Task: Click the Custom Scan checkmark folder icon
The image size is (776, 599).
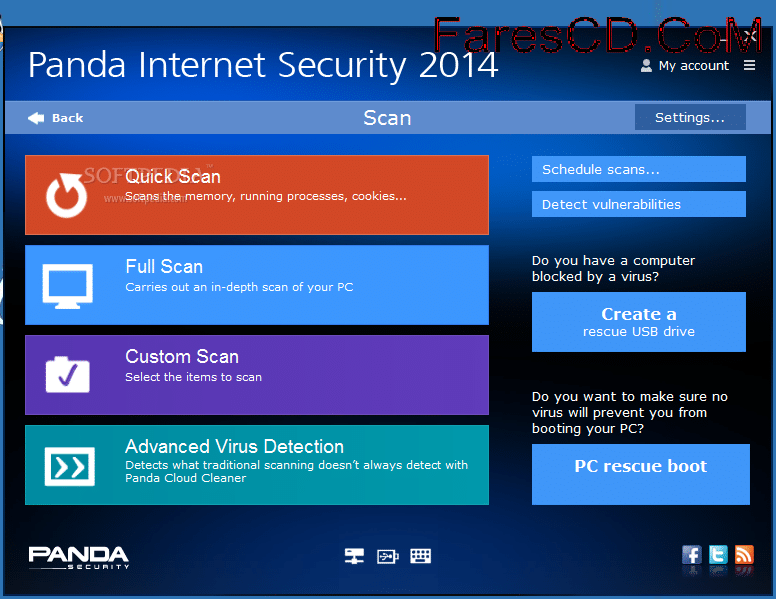Action: tap(67, 375)
